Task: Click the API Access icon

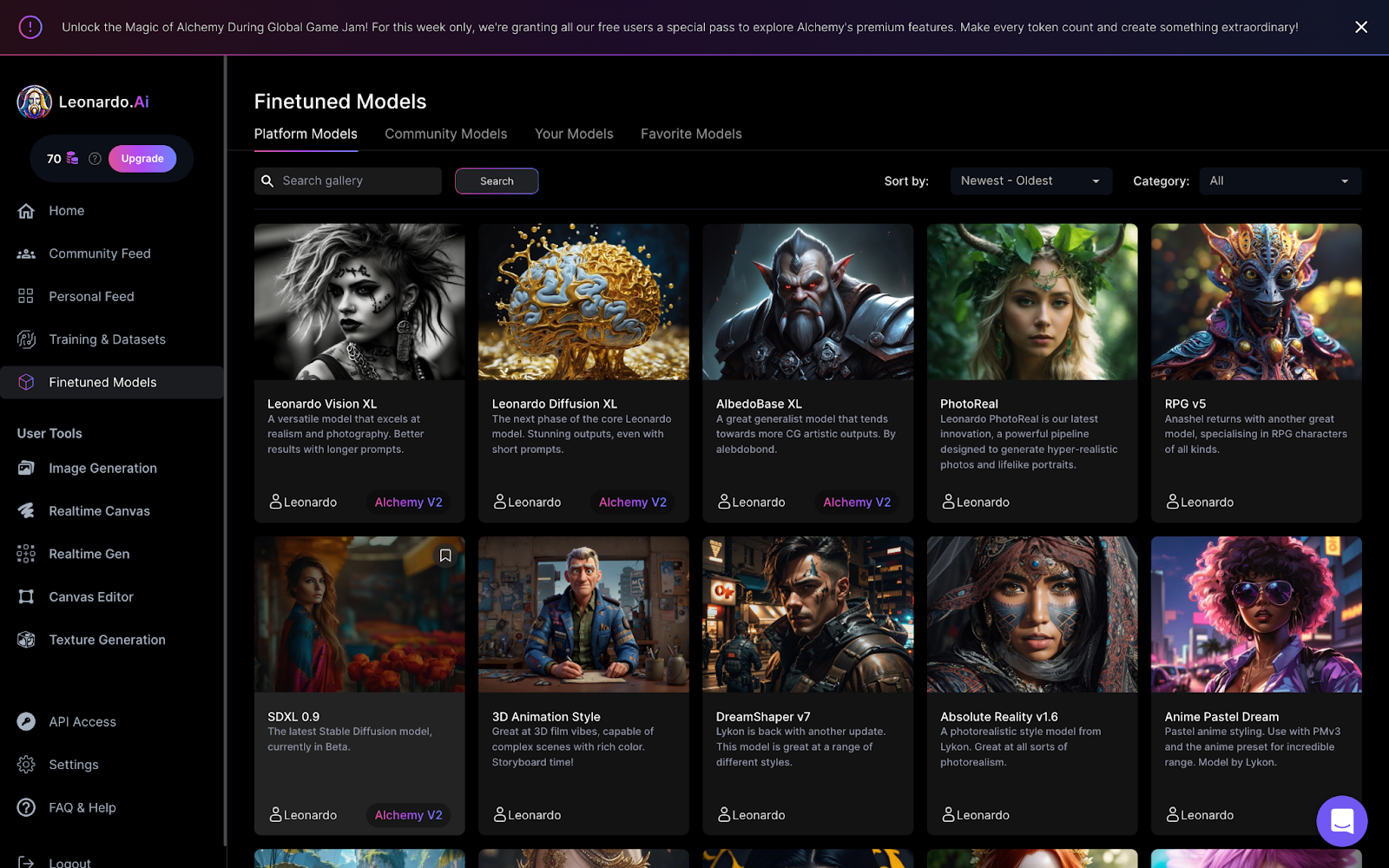Action: (26, 721)
